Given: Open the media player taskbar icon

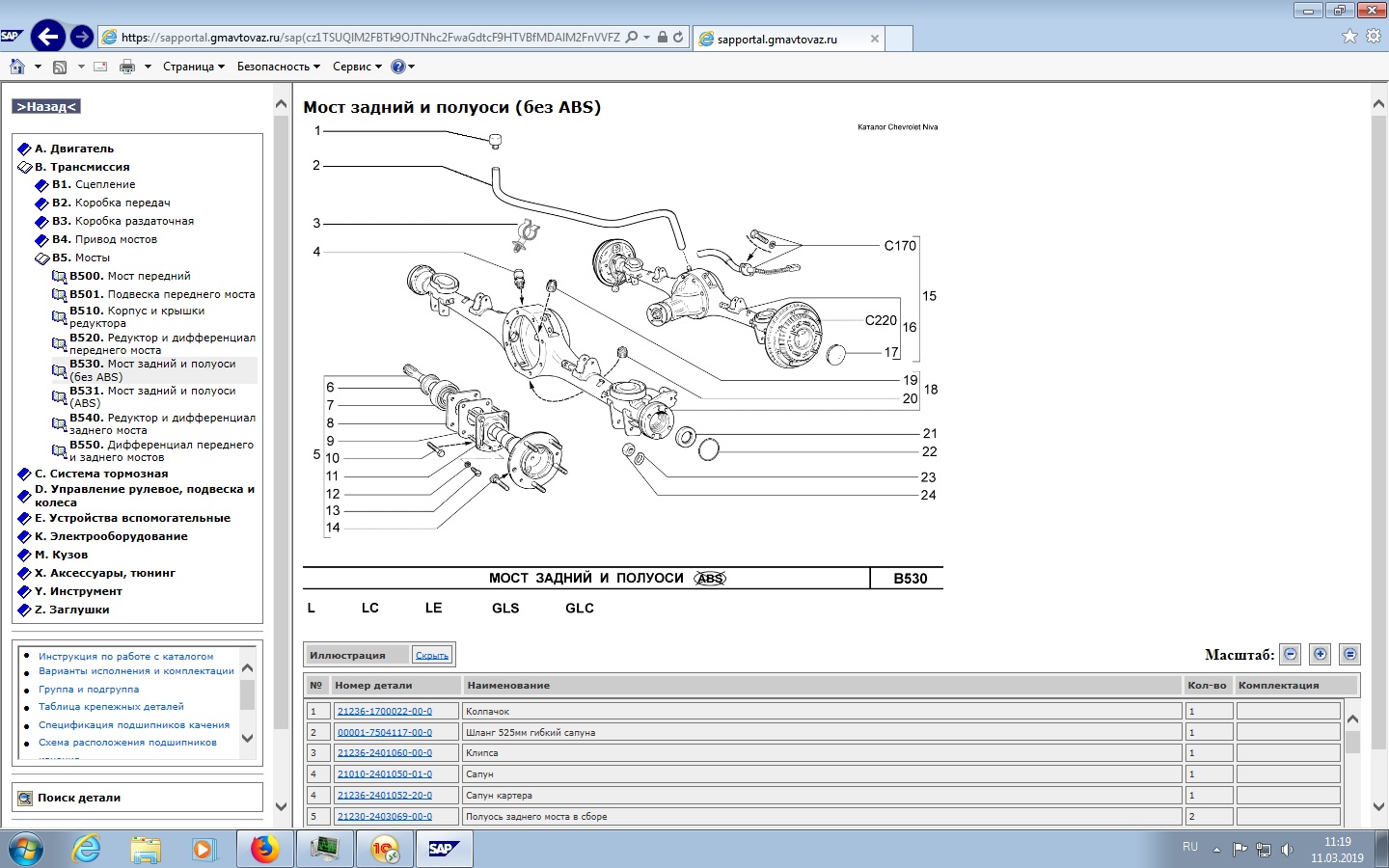Looking at the screenshot, I should click(204, 849).
